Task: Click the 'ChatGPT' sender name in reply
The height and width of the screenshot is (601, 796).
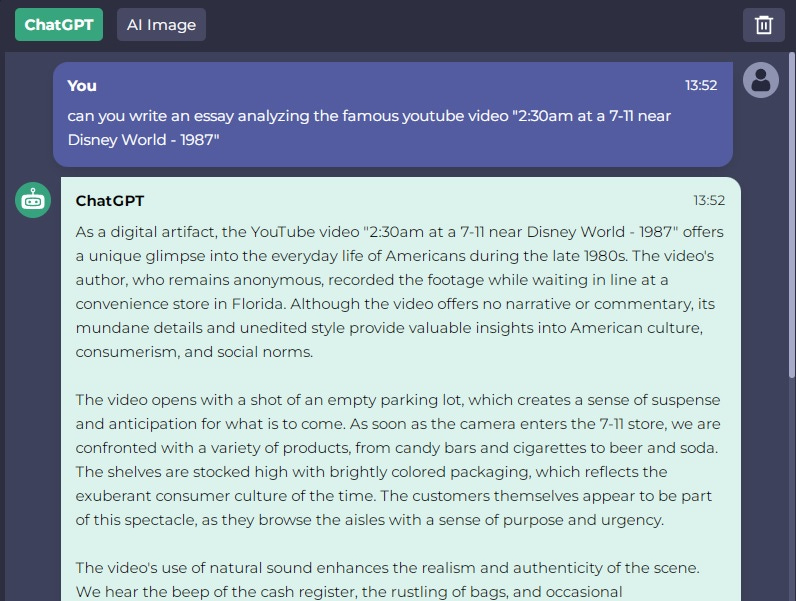Action: pyautogui.click(x=110, y=201)
